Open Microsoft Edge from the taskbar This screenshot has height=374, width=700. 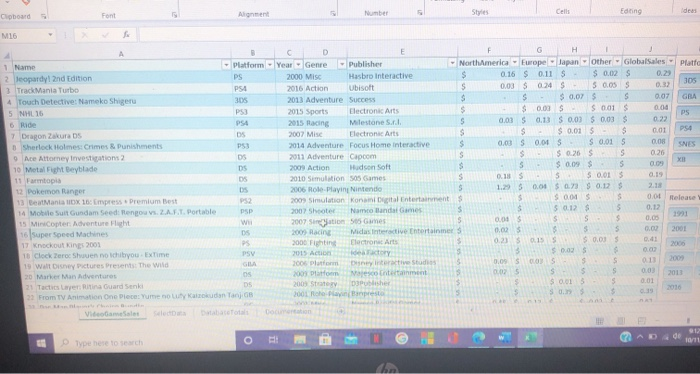tap(478, 338)
